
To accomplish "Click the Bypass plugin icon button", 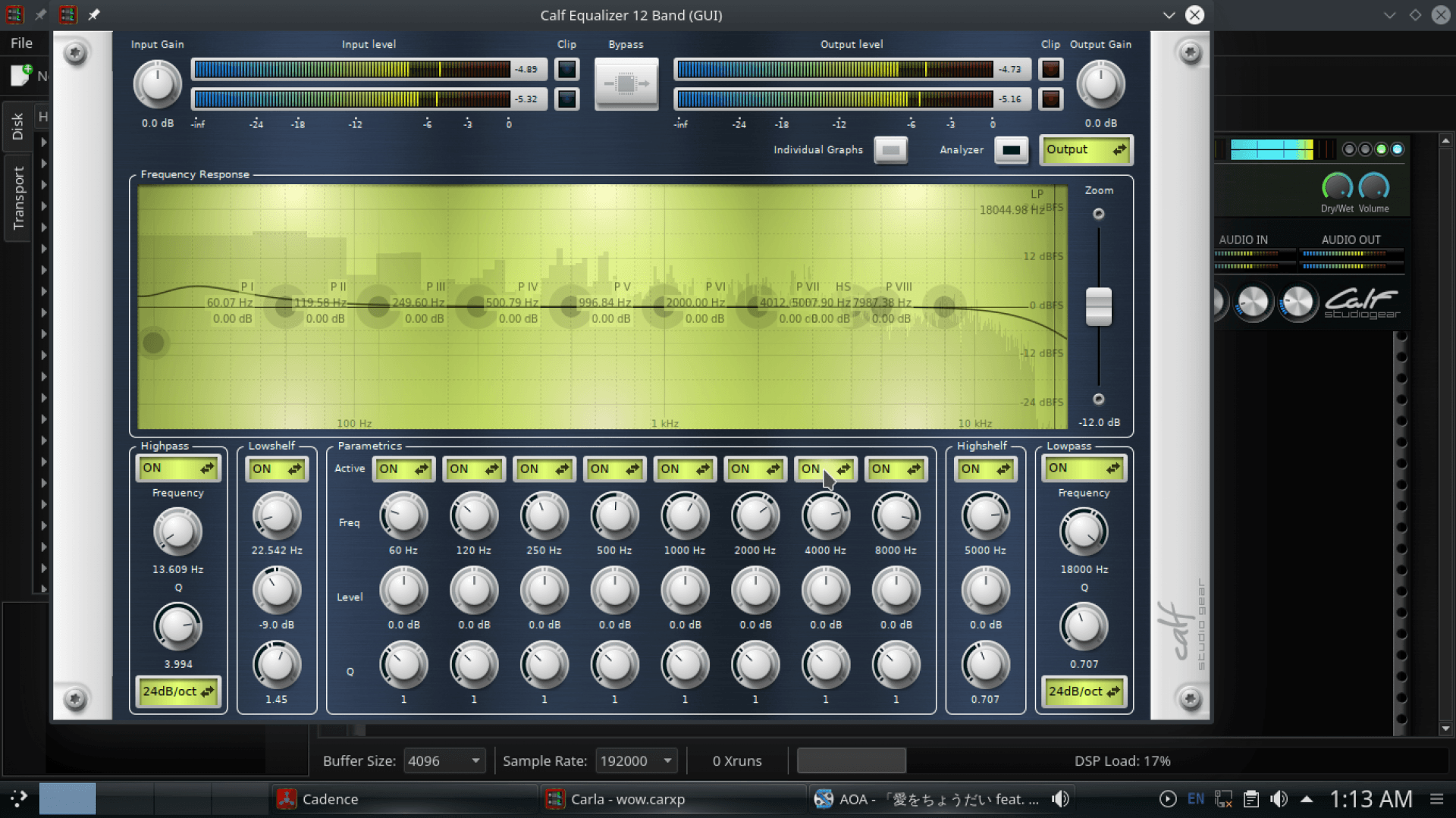I will (x=626, y=84).
